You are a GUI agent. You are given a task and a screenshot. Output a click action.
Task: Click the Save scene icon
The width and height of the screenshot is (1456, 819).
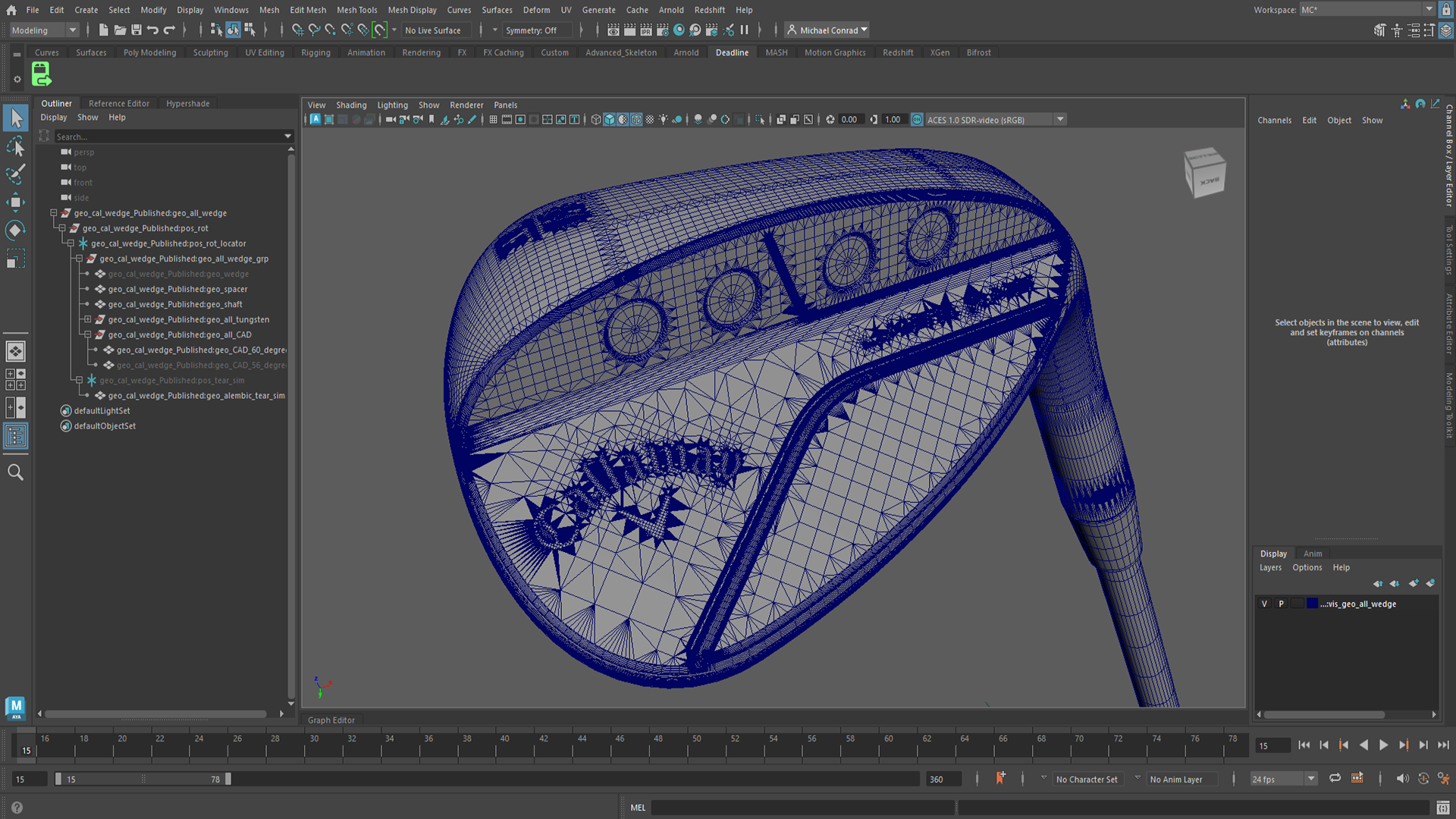click(136, 30)
